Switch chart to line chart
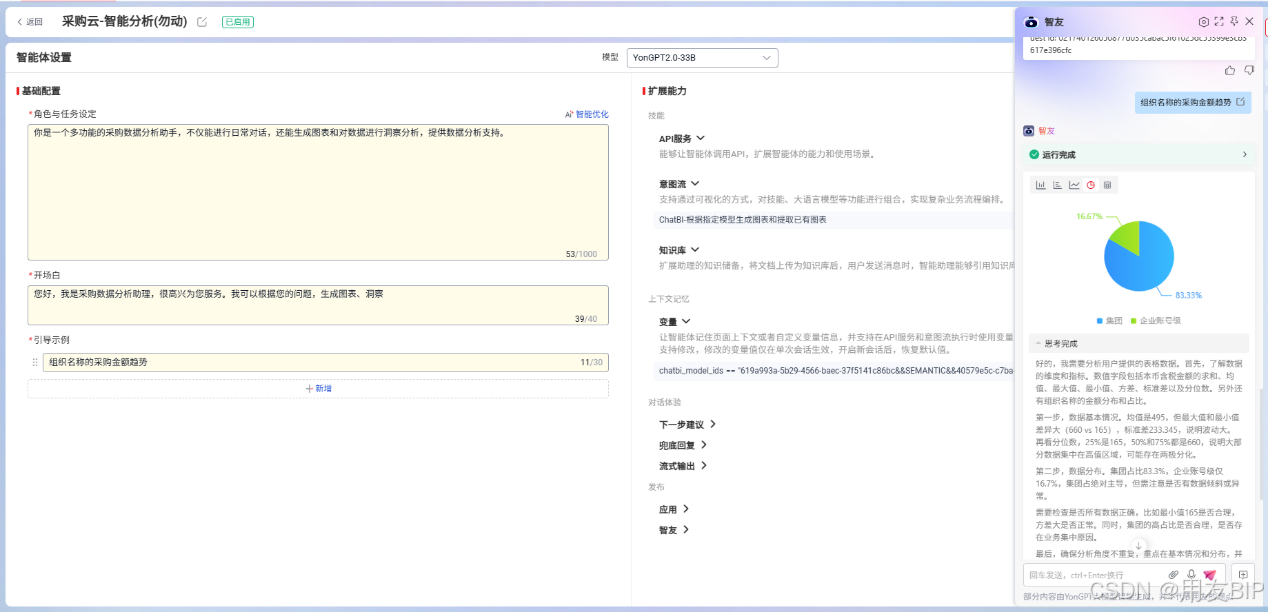The height and width of the screenshot is (612, 1268). click(1074, 185)
